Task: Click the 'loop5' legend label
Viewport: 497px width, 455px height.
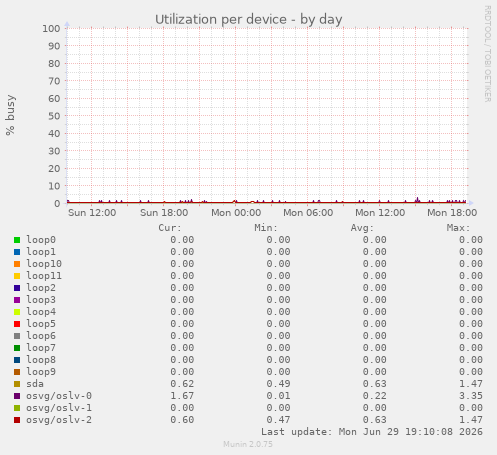Action: (x=41, y=324)
